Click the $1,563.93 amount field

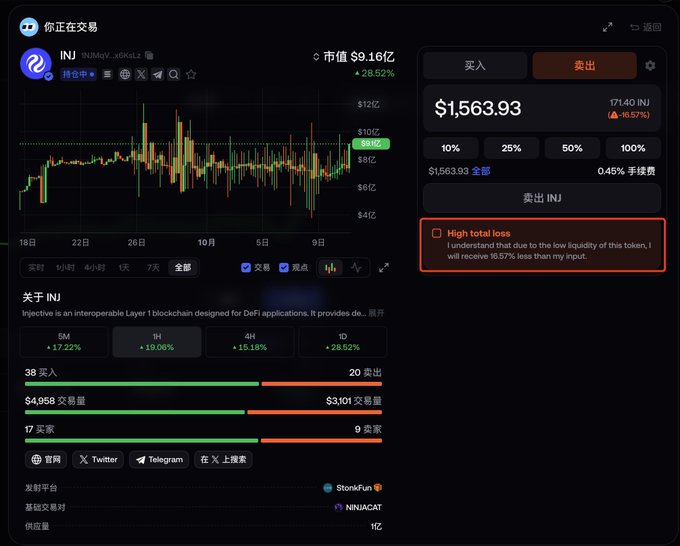(x=477, y=108)
